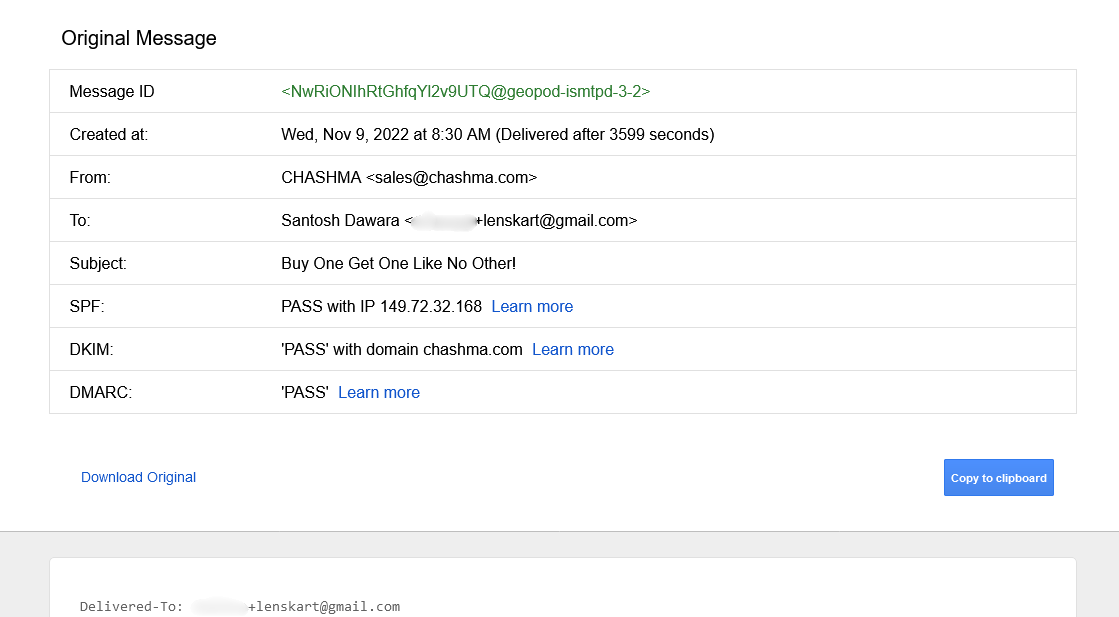1119x617 pixels.
Task: Click the Delivered-To header line in raw message
Action: [x=240, y=606]
